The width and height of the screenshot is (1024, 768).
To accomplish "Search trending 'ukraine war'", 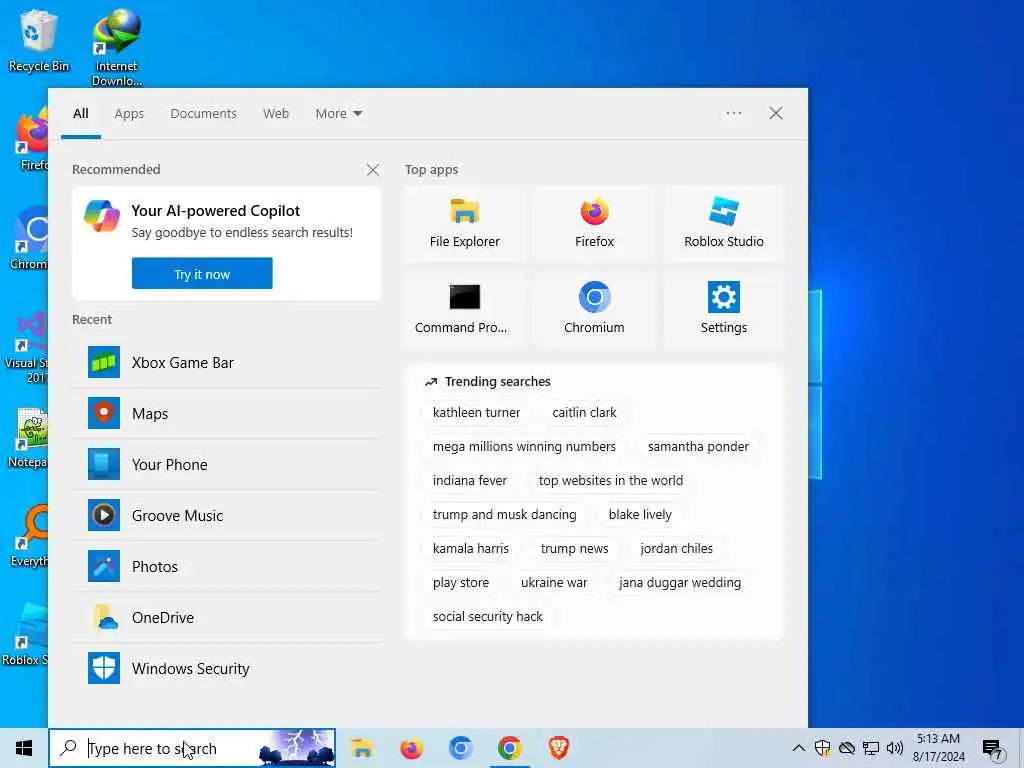I will click(x=554, y=583).
